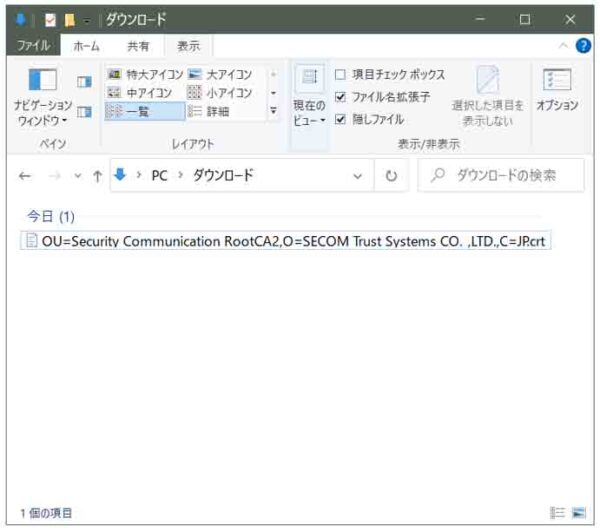Toggle hidden files (隠しファイル) checkbox
The height and width of the screenshot is (531, 600).
point(341,119)
